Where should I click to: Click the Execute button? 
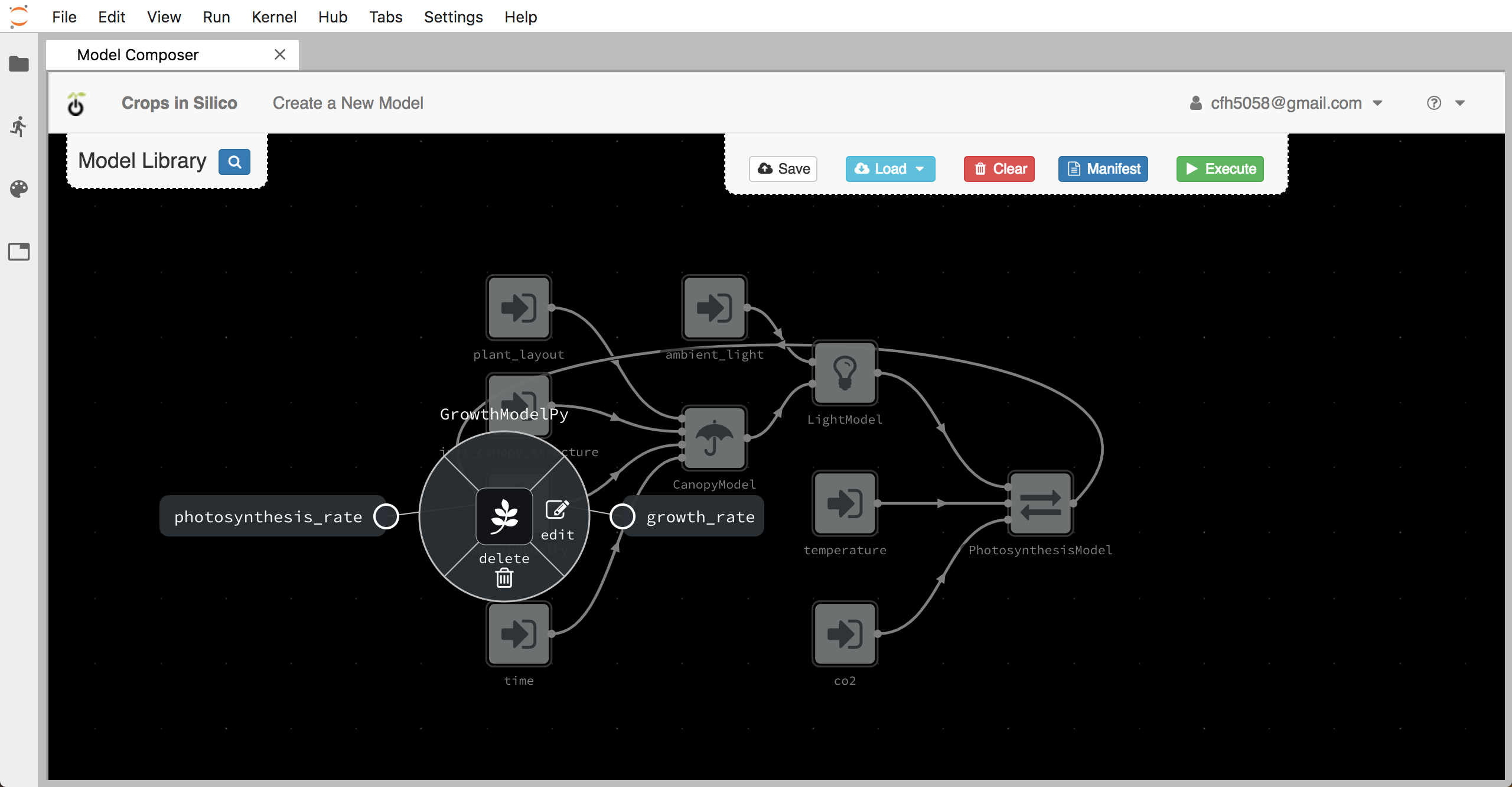tap(1221, 169)
